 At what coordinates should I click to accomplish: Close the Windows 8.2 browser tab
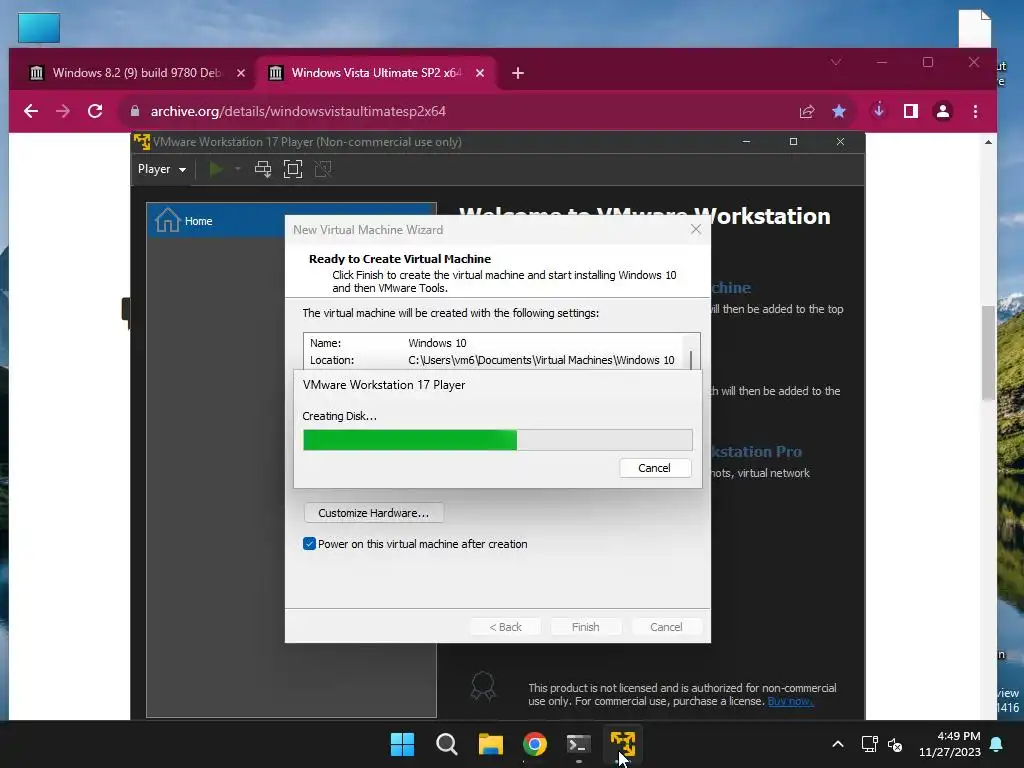(x=240, y=72)
